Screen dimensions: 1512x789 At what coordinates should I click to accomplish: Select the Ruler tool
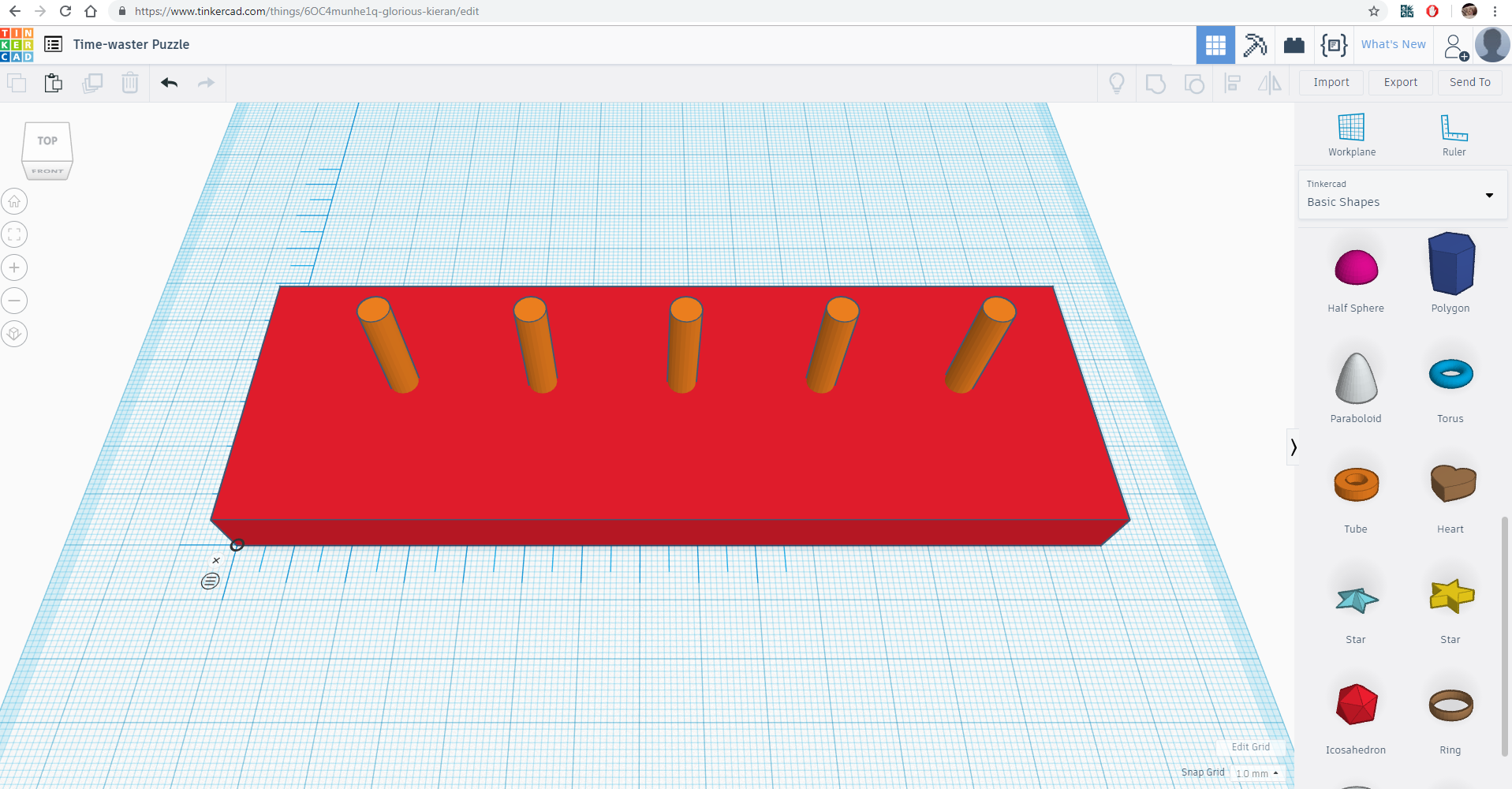point(1454,135)
